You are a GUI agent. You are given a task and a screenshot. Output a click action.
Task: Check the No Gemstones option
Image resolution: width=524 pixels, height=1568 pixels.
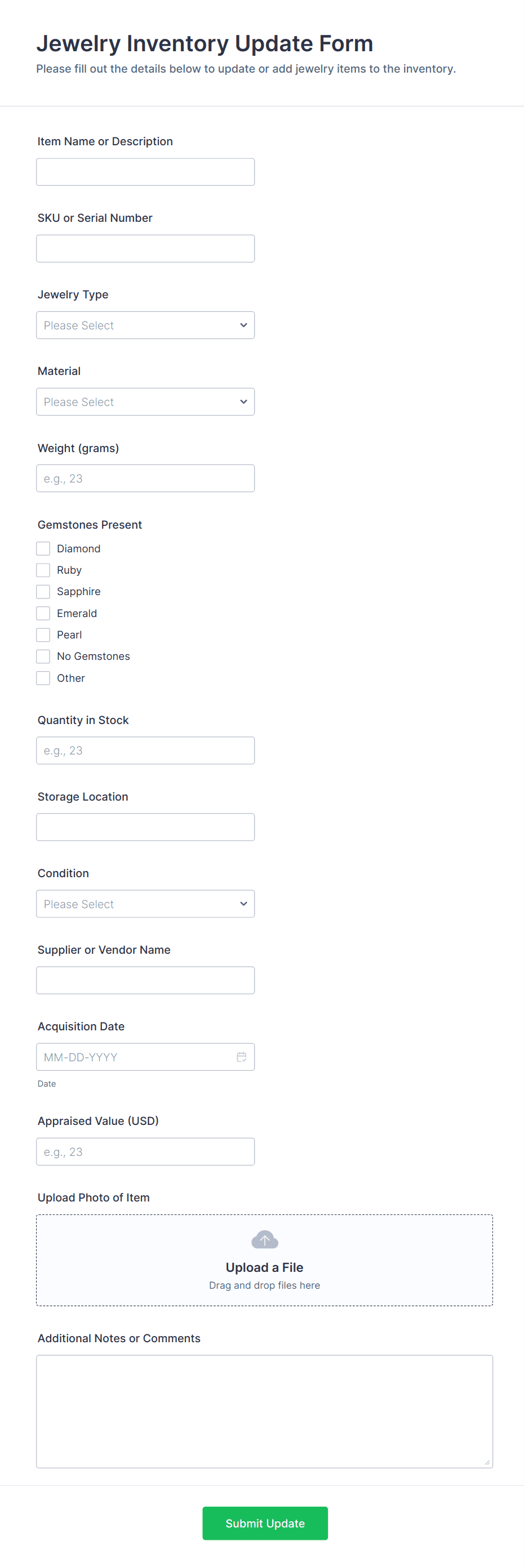43,656
